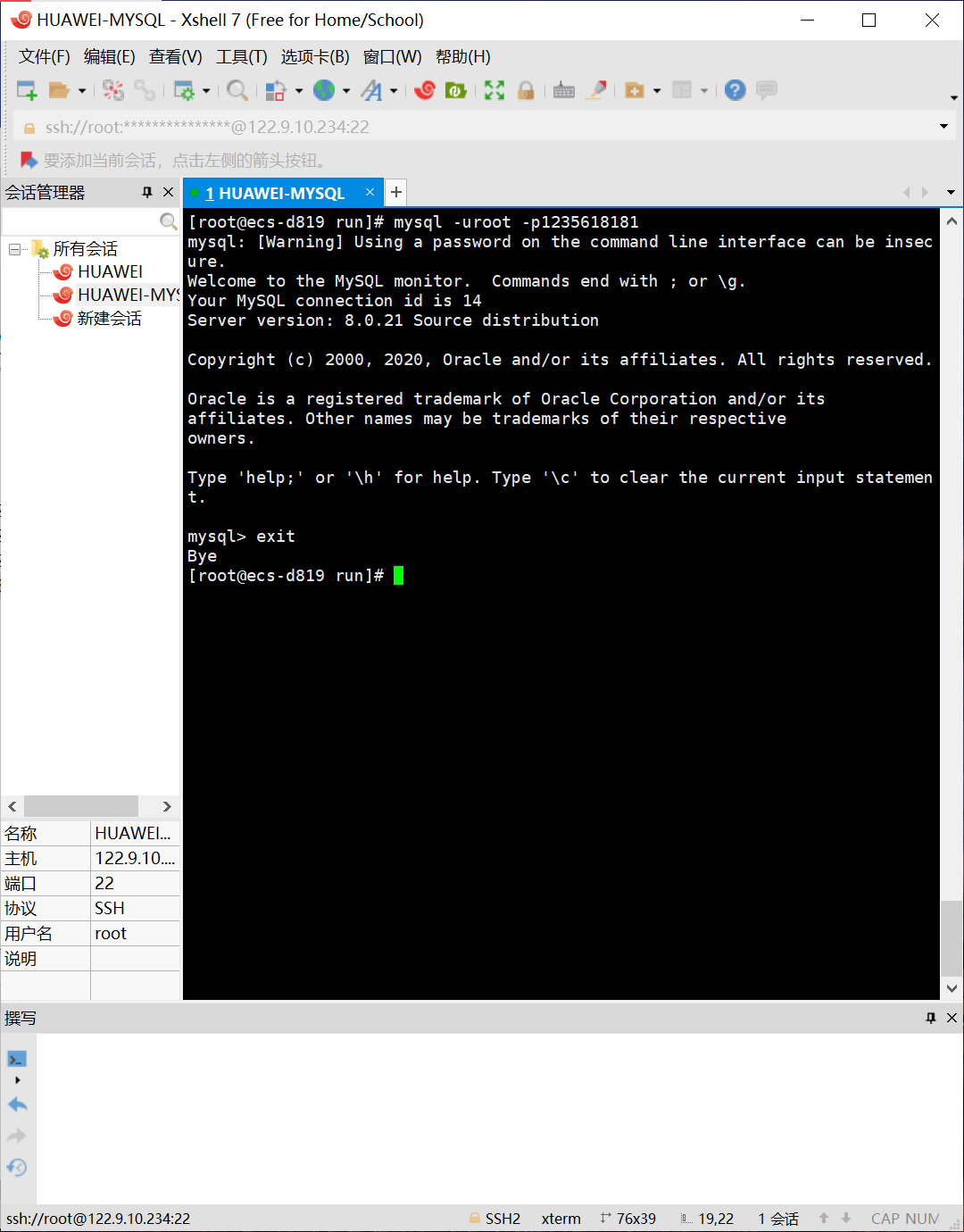964x1232 pixels.
Task: Expand the address bar history dropdown
Action: (x=943, y=127)
